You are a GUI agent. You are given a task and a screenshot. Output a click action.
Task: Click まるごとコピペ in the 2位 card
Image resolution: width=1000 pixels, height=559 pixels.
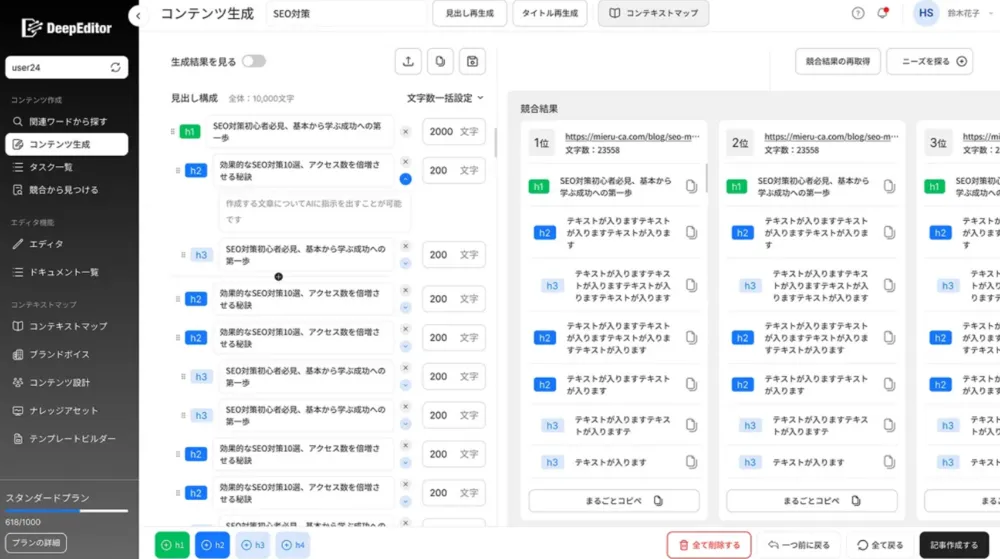tap(812, 501)
